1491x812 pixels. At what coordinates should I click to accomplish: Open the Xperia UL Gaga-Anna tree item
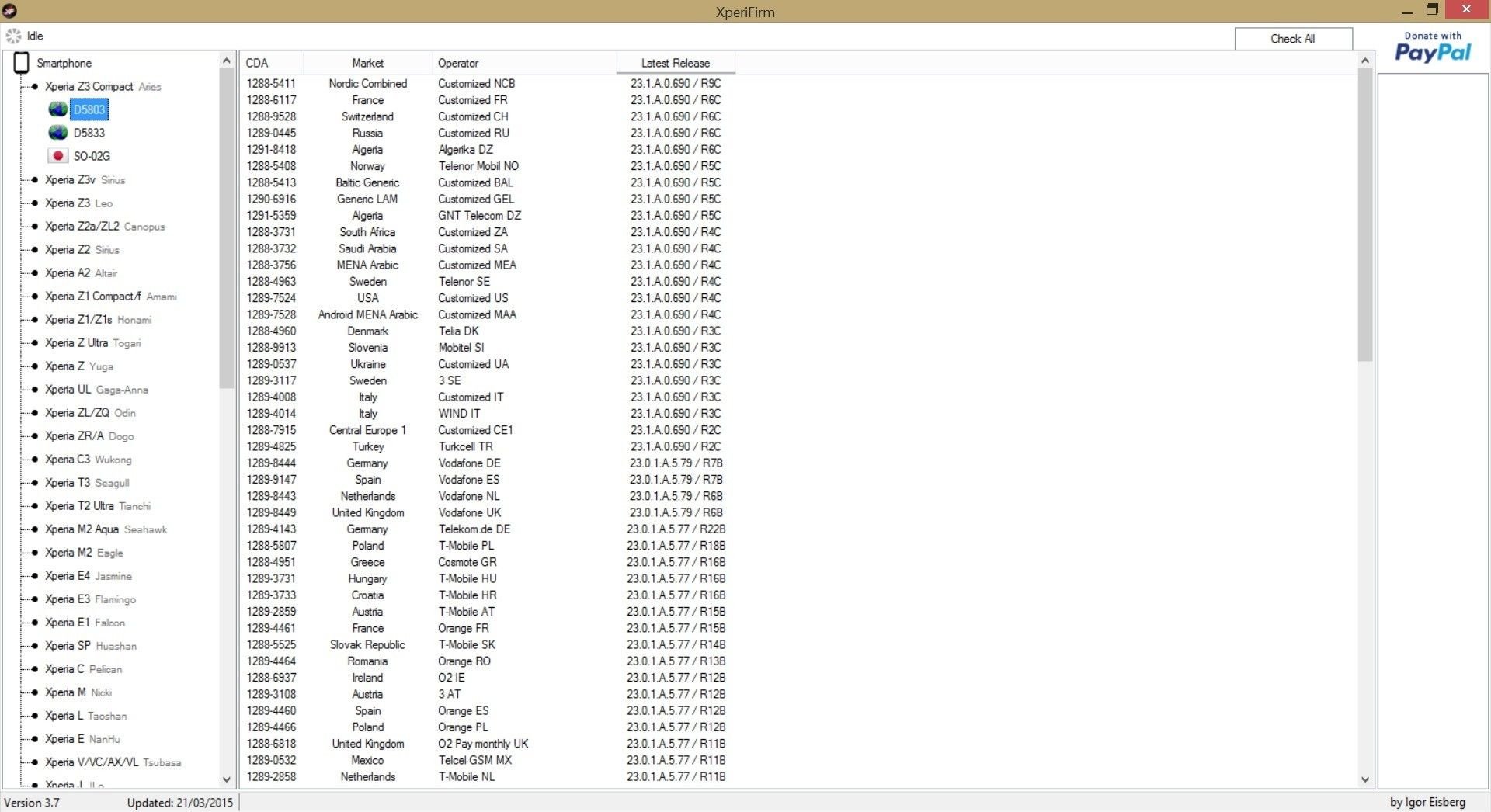pos(96,389)
